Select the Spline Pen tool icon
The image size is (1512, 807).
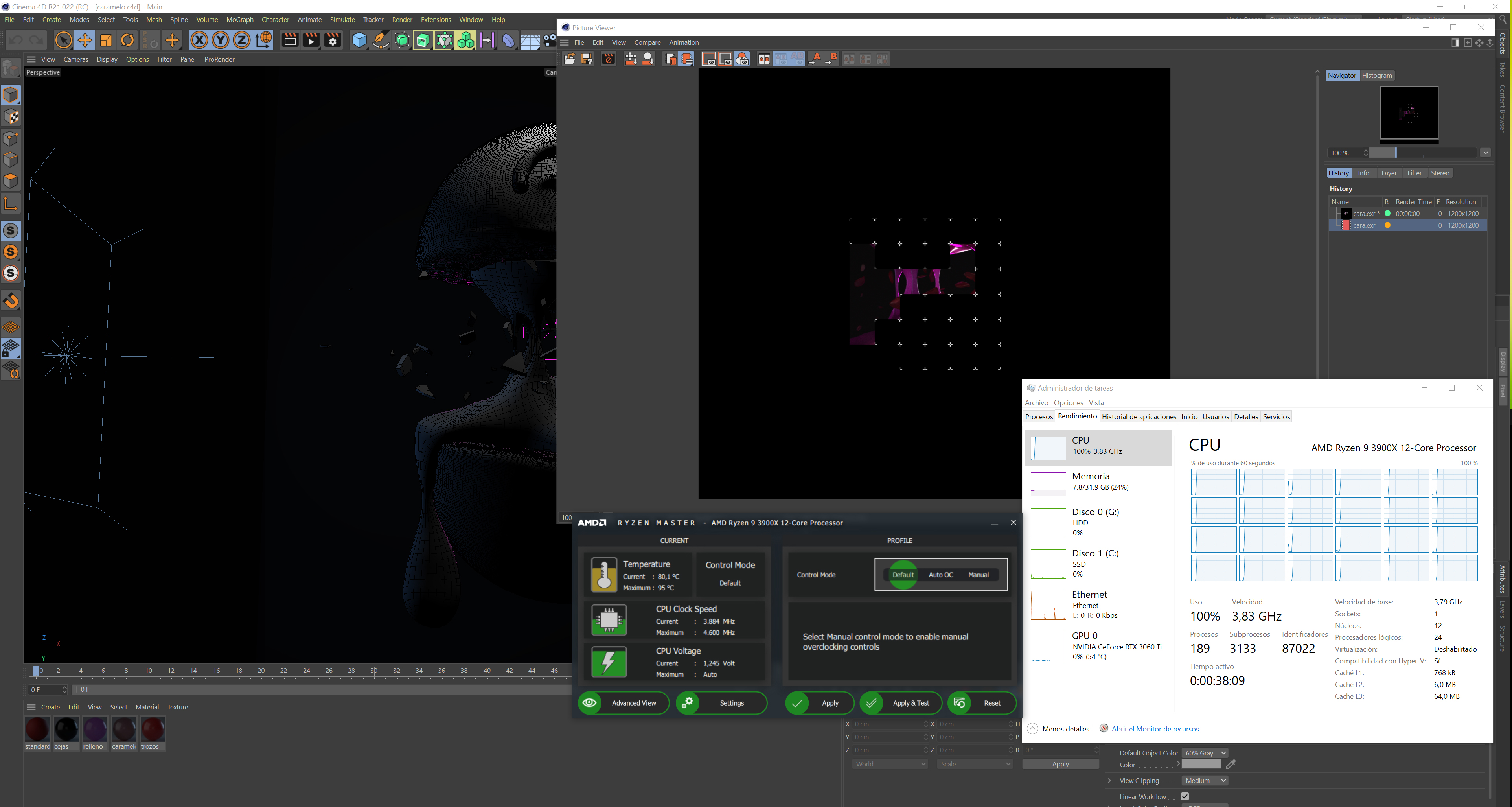(x=381, y=41)
